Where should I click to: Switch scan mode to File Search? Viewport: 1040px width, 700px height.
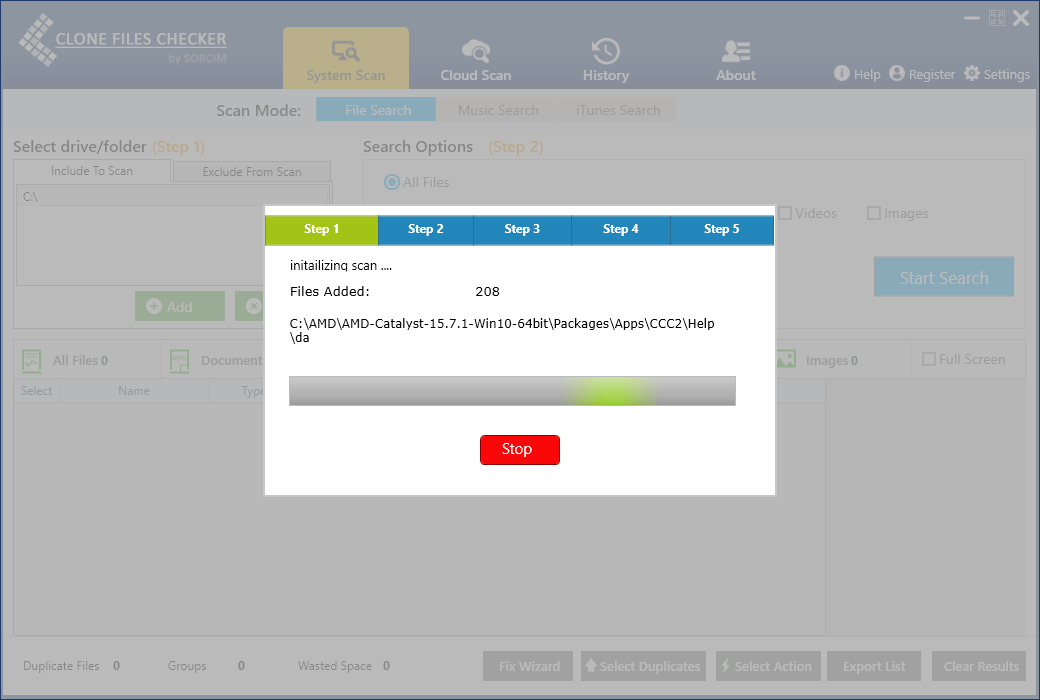click(376, 109)
